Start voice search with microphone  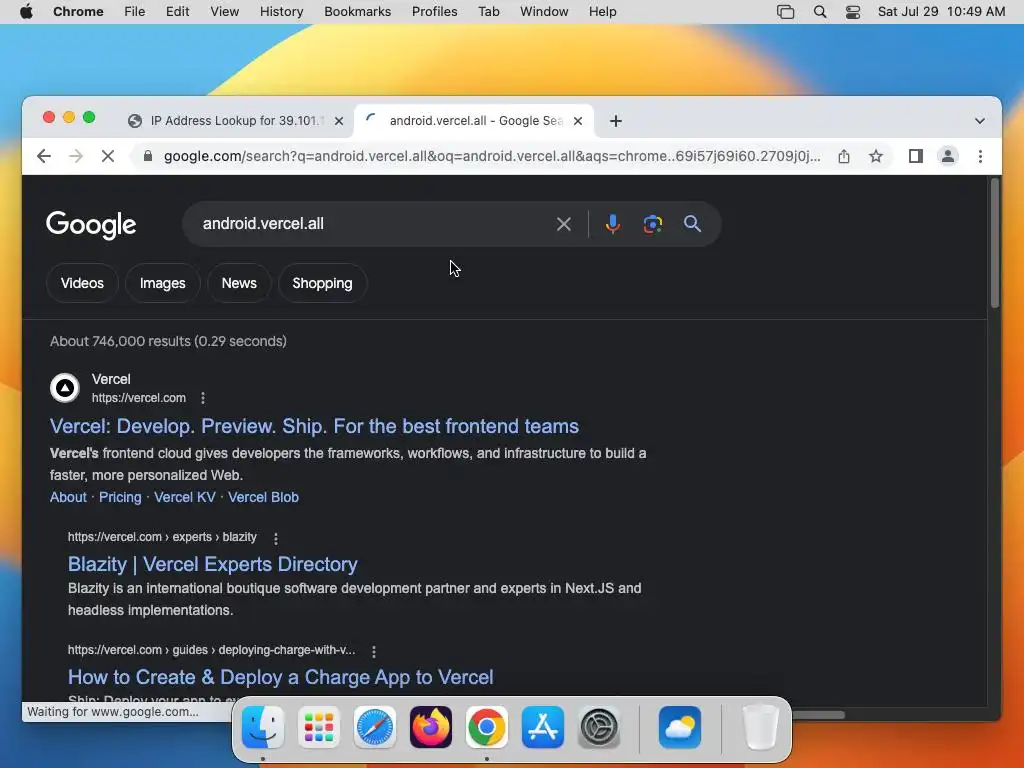coord(613,224)
